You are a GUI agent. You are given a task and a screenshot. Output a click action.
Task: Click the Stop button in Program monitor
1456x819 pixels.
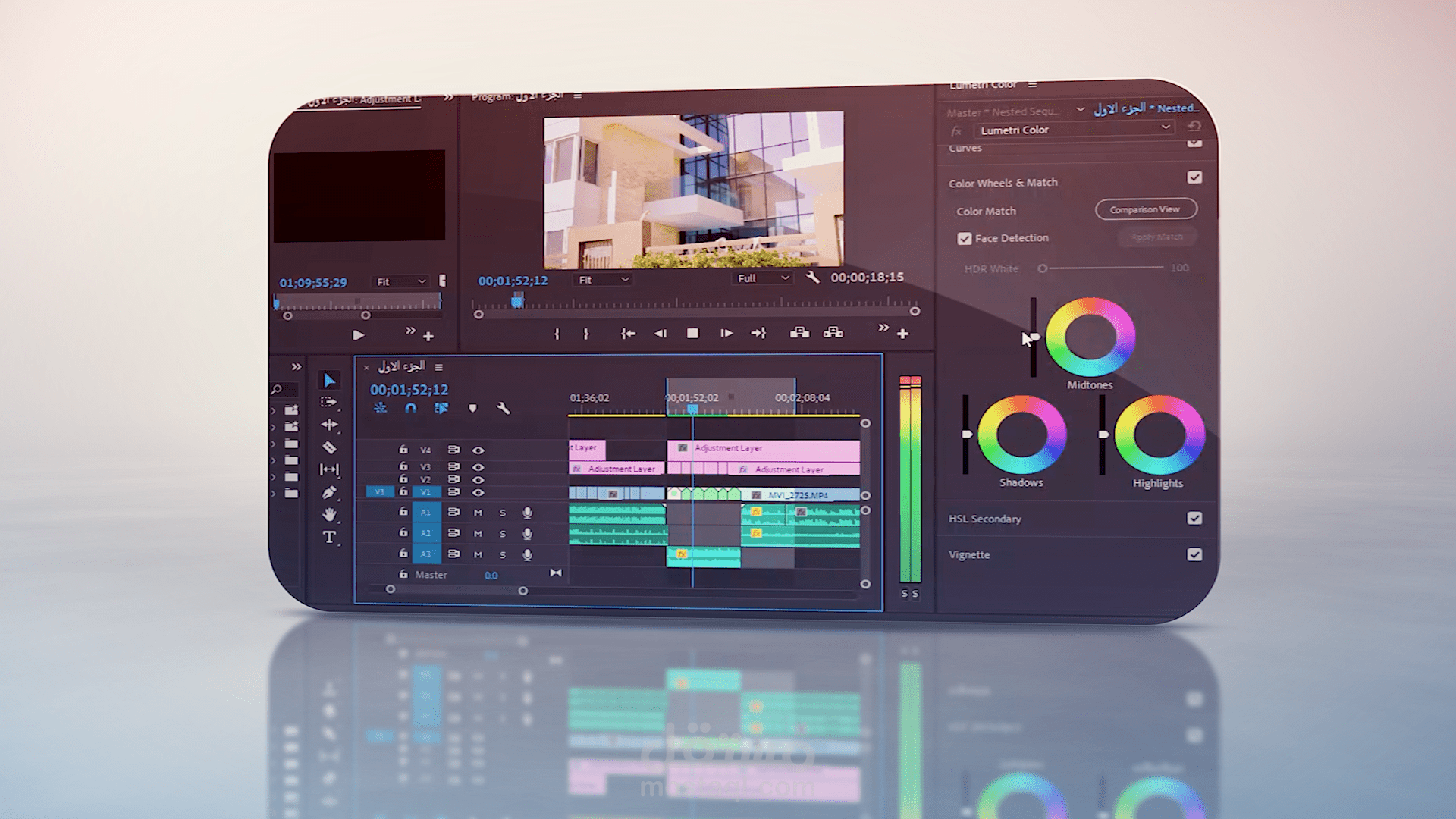coord(692,333)
